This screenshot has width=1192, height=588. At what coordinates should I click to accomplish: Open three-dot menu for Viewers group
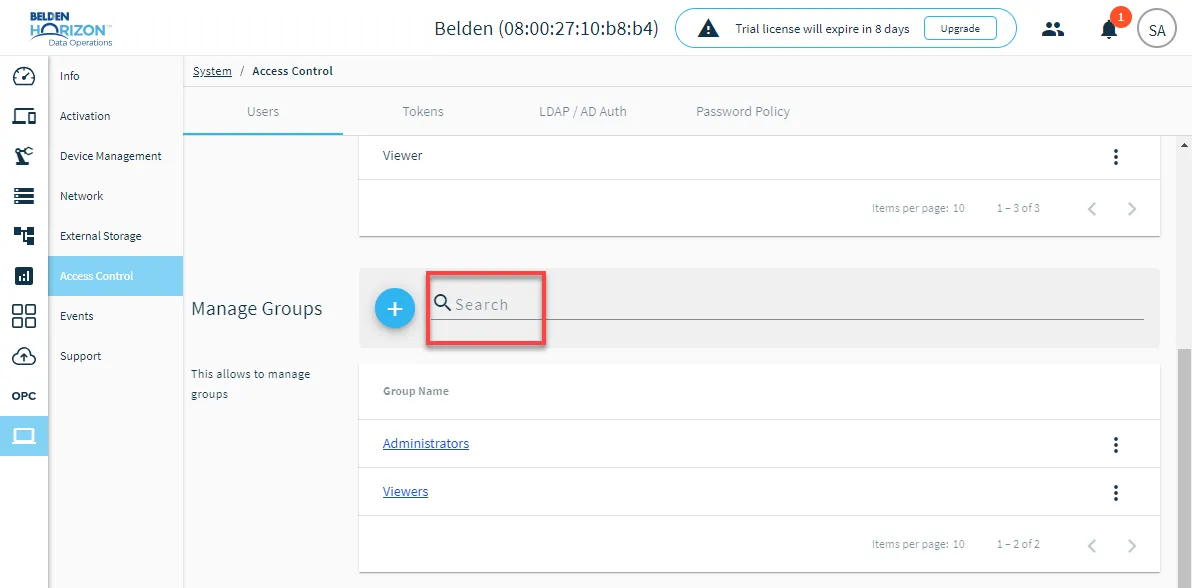coord(1116,493)
